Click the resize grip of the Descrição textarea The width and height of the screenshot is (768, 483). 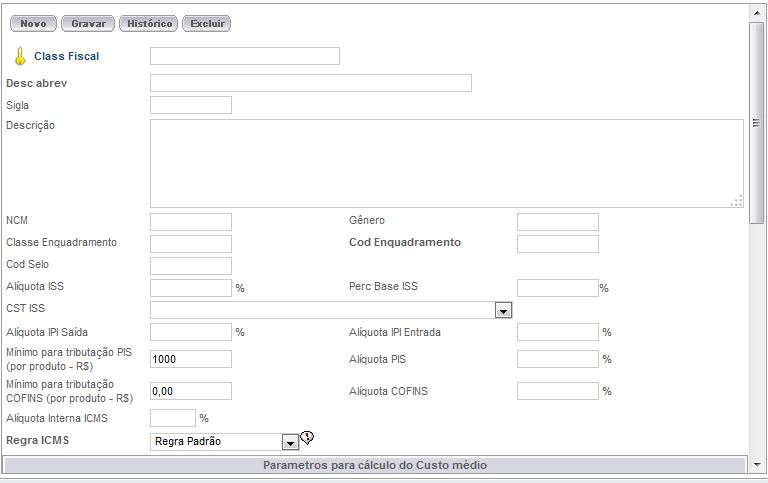[736, 201]
